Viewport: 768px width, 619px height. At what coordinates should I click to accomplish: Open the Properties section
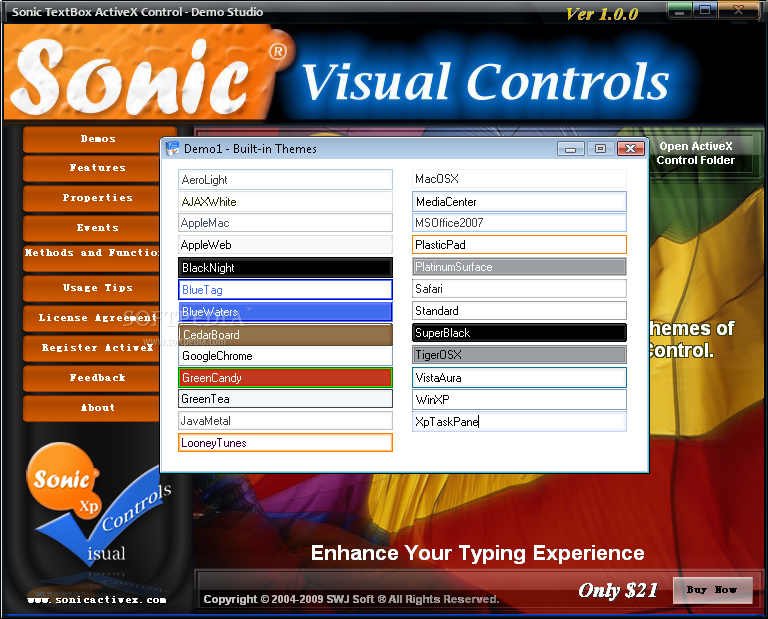coord(93,198)
